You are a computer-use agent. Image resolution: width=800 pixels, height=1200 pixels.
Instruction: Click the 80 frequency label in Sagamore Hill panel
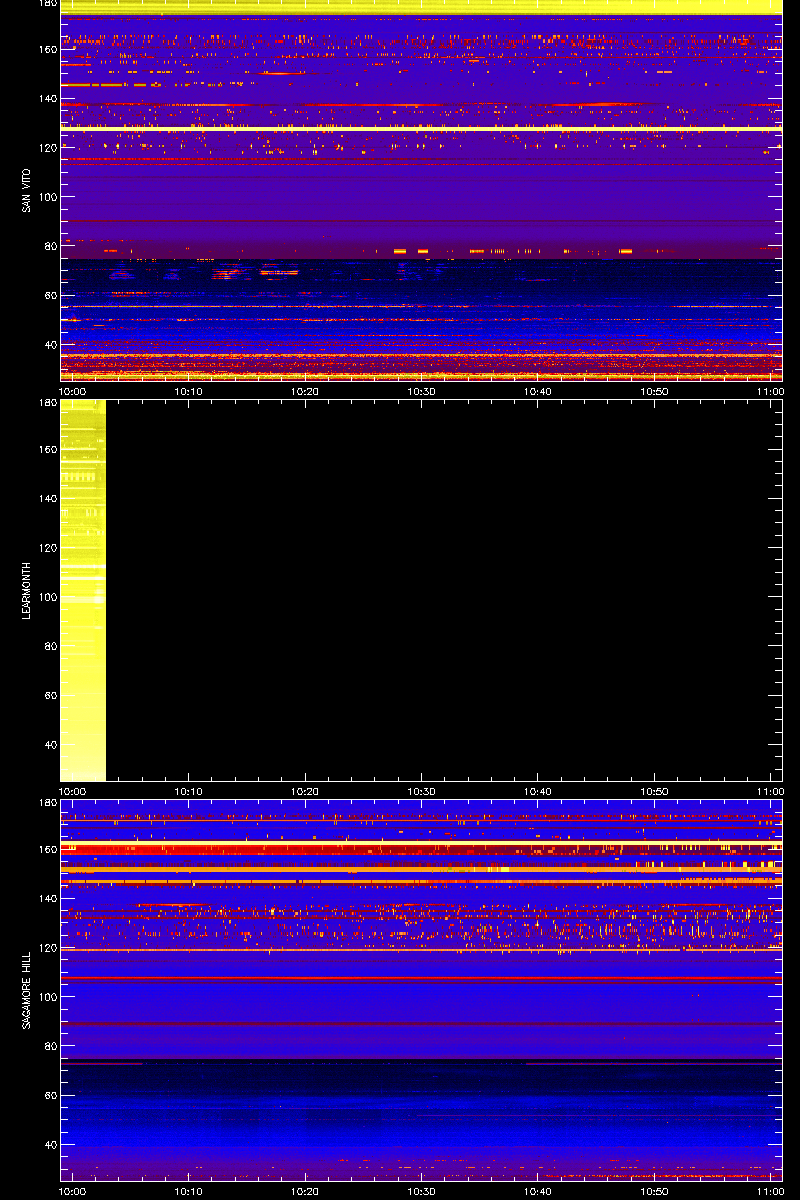click(x=50, y=1046)
